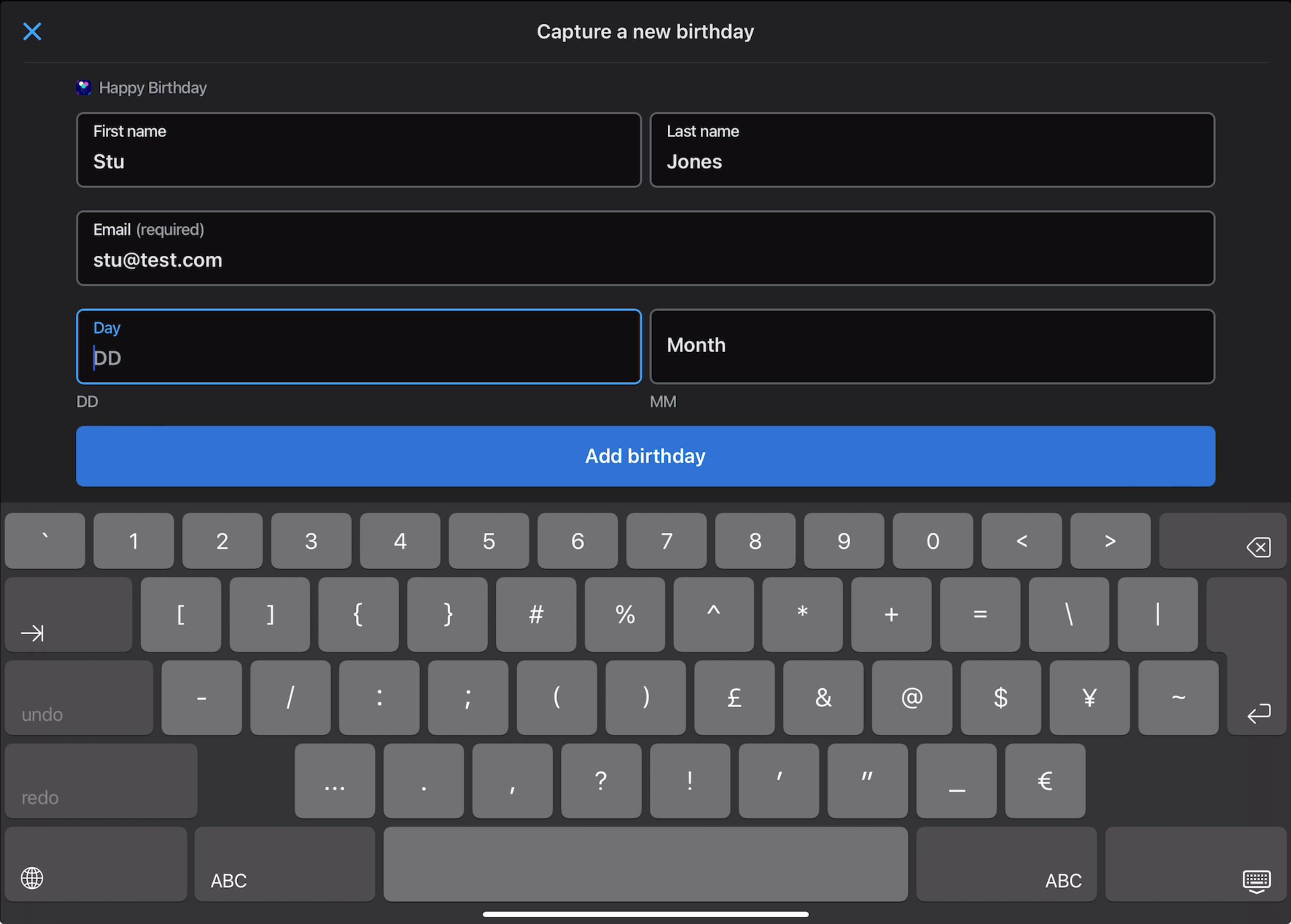The width and height of the screenshot is (1291, 924).
Task: Tap the number 9 key
Action: [844, 541]
